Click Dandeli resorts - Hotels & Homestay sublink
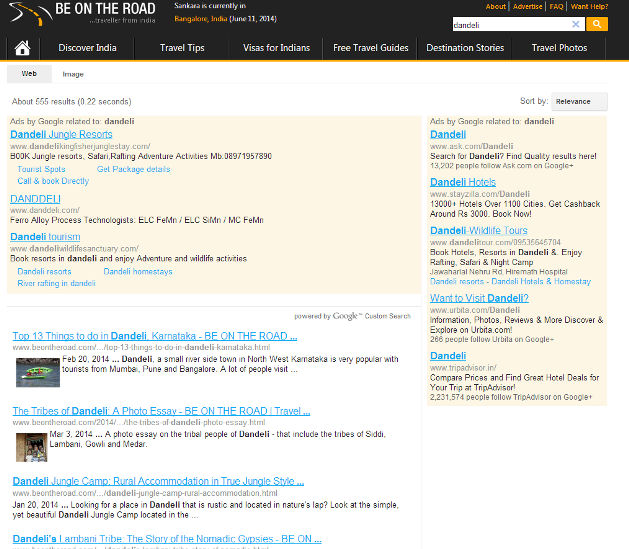 click(x=510, y=282)
